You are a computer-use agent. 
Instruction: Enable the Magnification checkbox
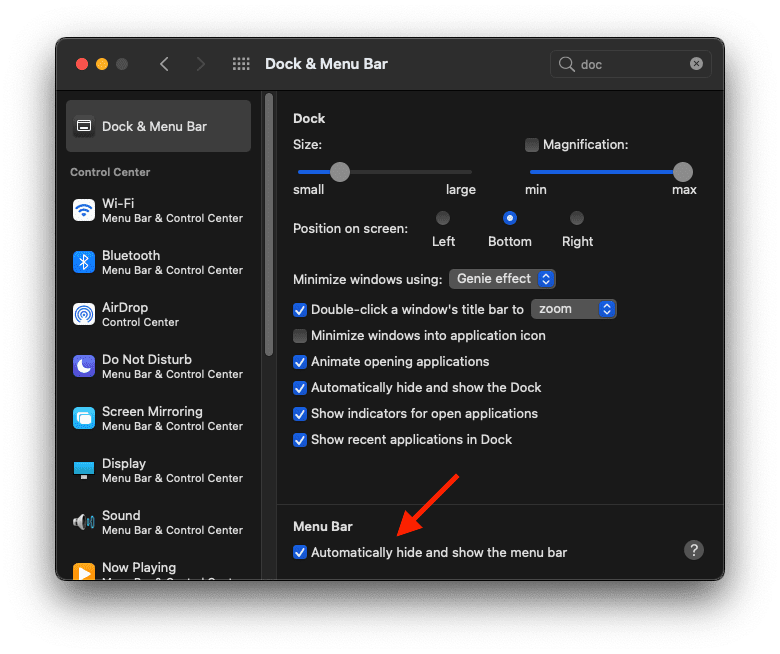tap(532, 145)
